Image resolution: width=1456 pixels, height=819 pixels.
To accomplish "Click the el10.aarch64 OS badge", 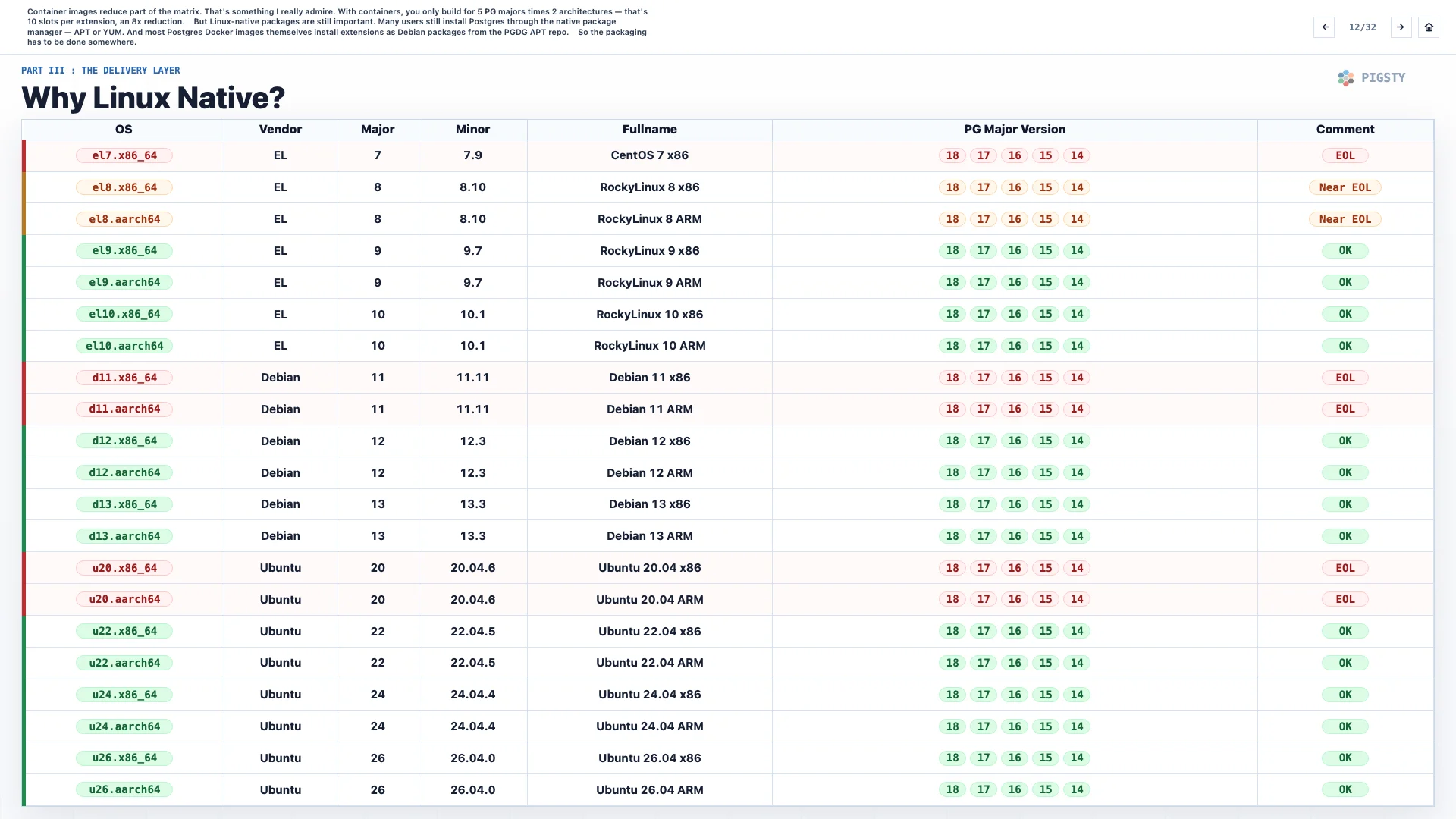I will pyautogui.click(x=124, y=346).
